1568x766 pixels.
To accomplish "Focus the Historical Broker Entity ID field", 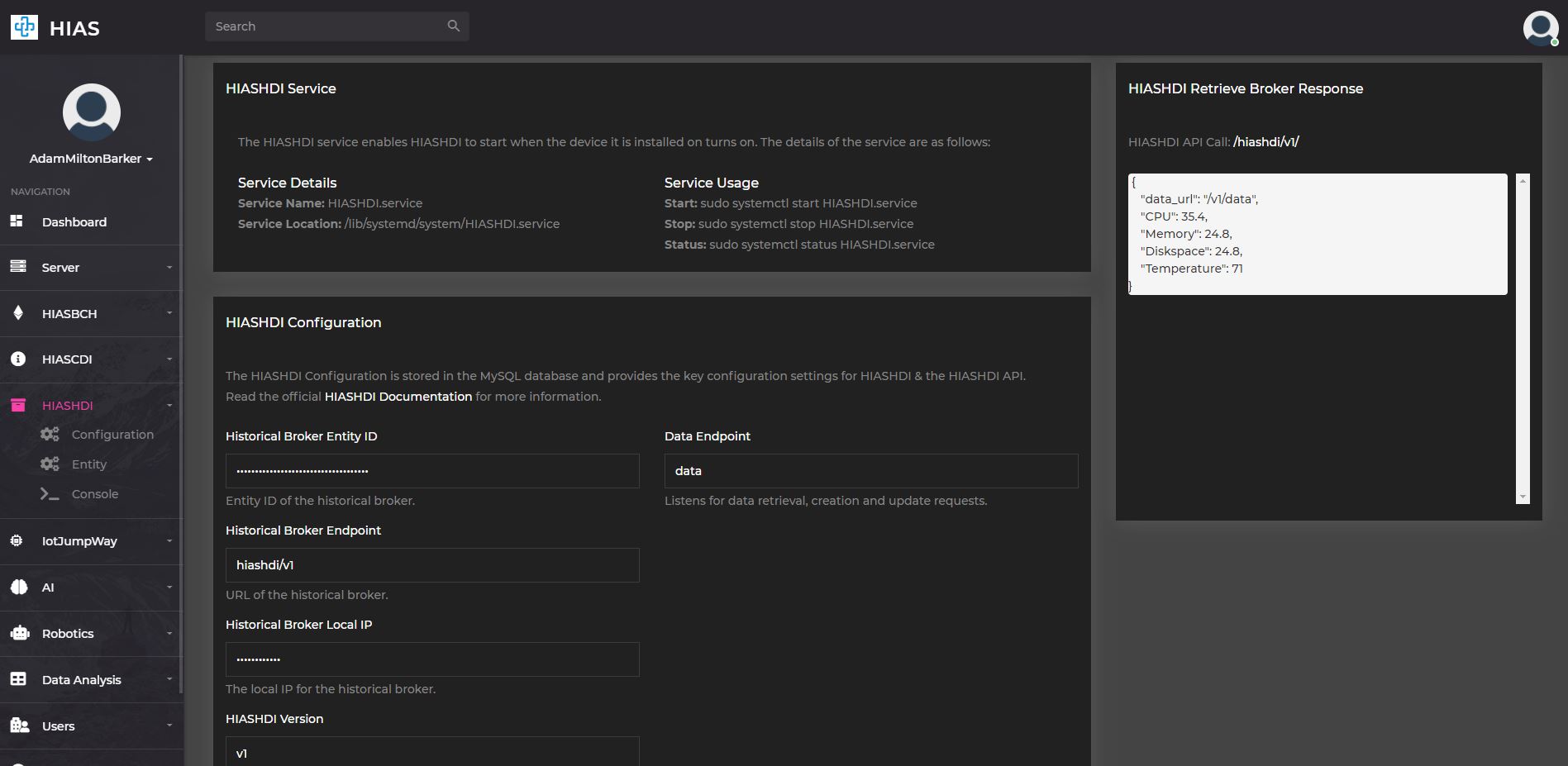I will [x=432, y=470].
